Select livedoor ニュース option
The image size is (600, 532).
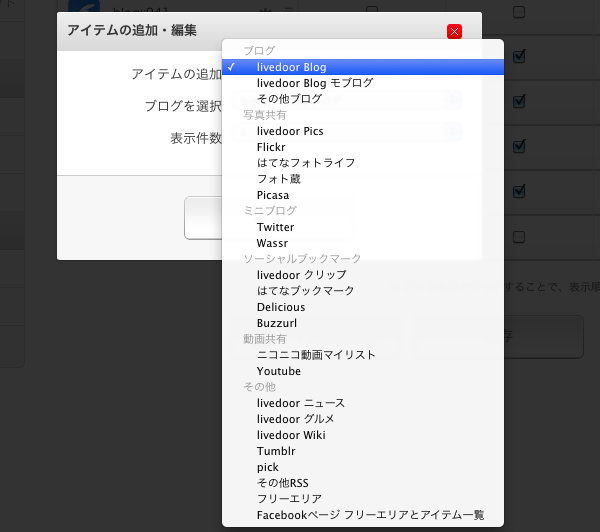(363, 403)
